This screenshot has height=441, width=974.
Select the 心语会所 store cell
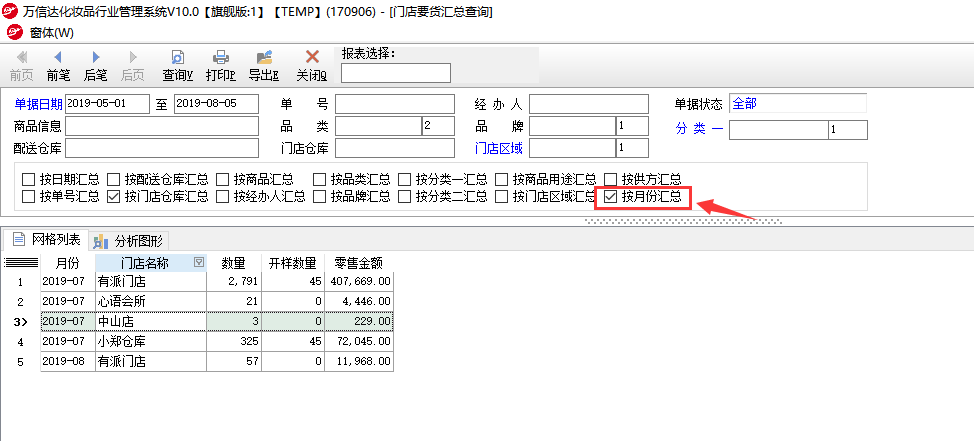(x=151, y=302)
